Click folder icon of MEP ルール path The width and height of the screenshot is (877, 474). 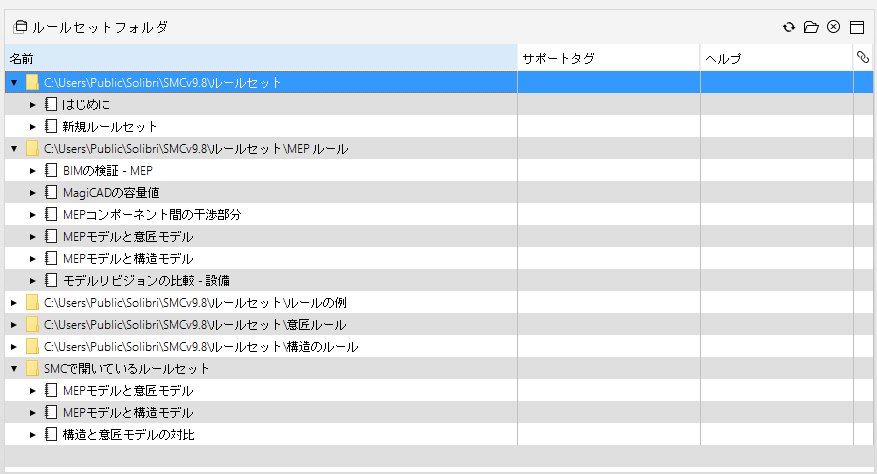(x=32, y=149)
